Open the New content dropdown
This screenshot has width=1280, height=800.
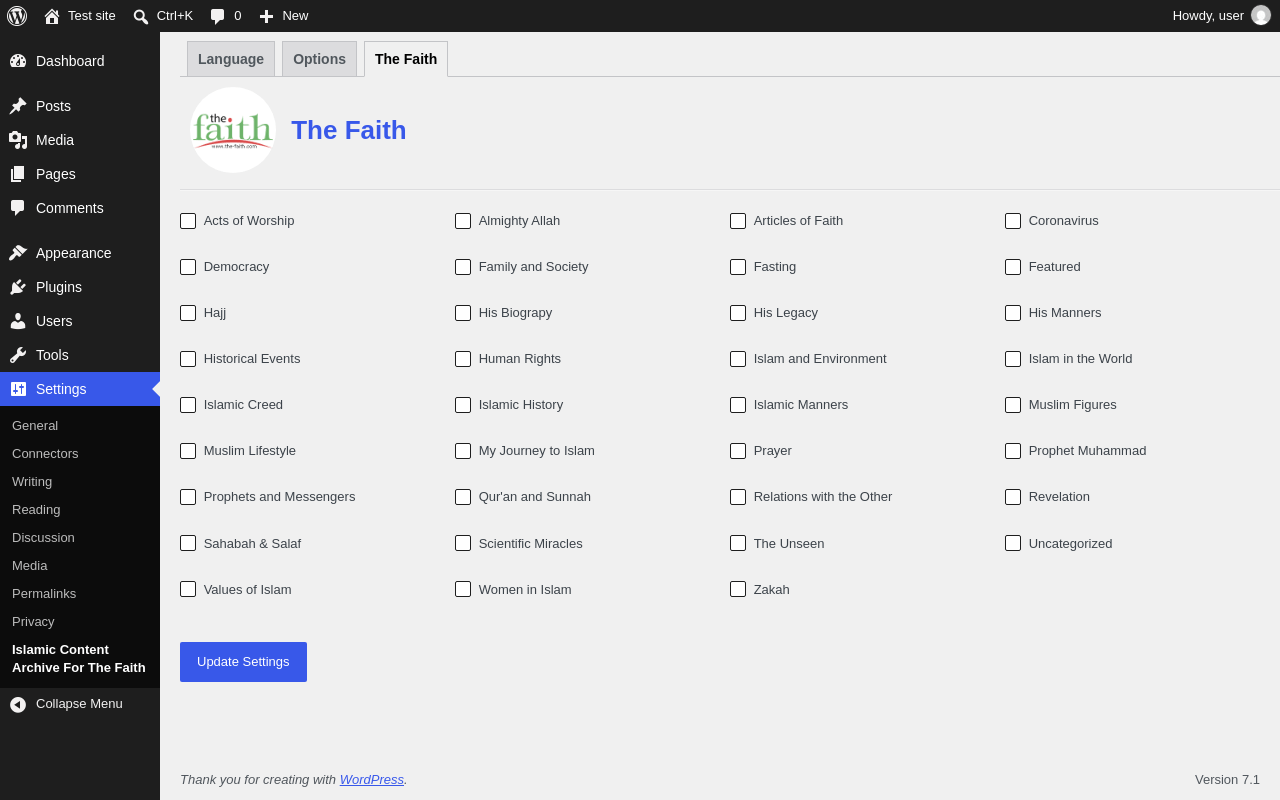284,16
